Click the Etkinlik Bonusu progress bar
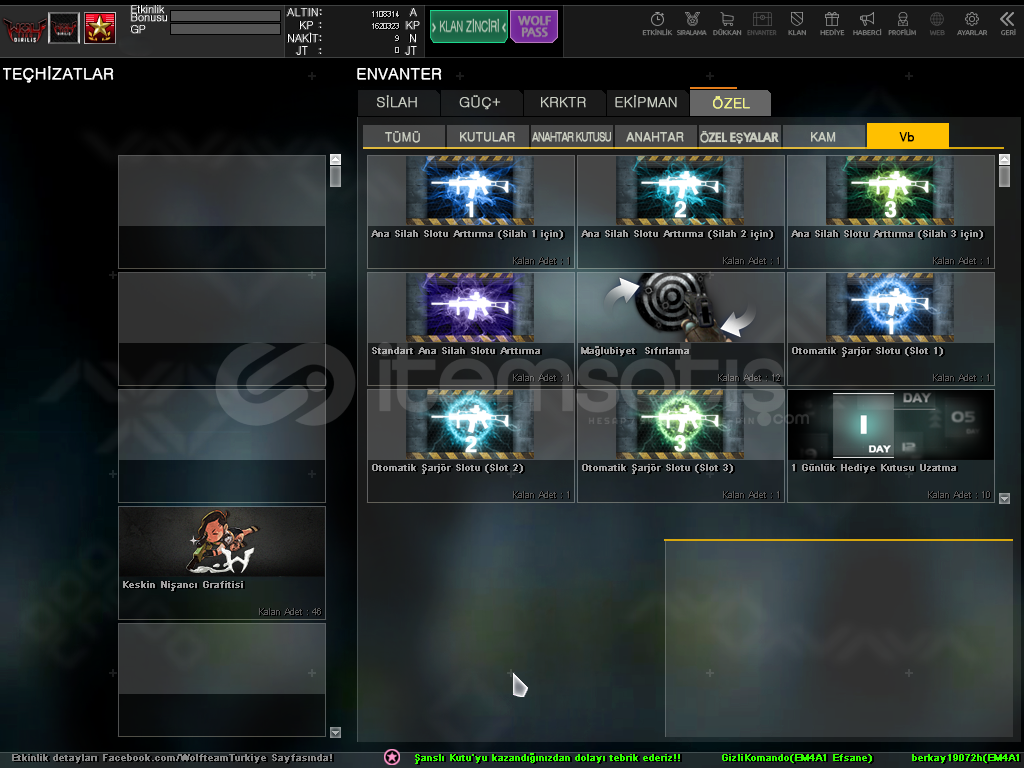Screen dimensions: 1024x768 (225, 16)
